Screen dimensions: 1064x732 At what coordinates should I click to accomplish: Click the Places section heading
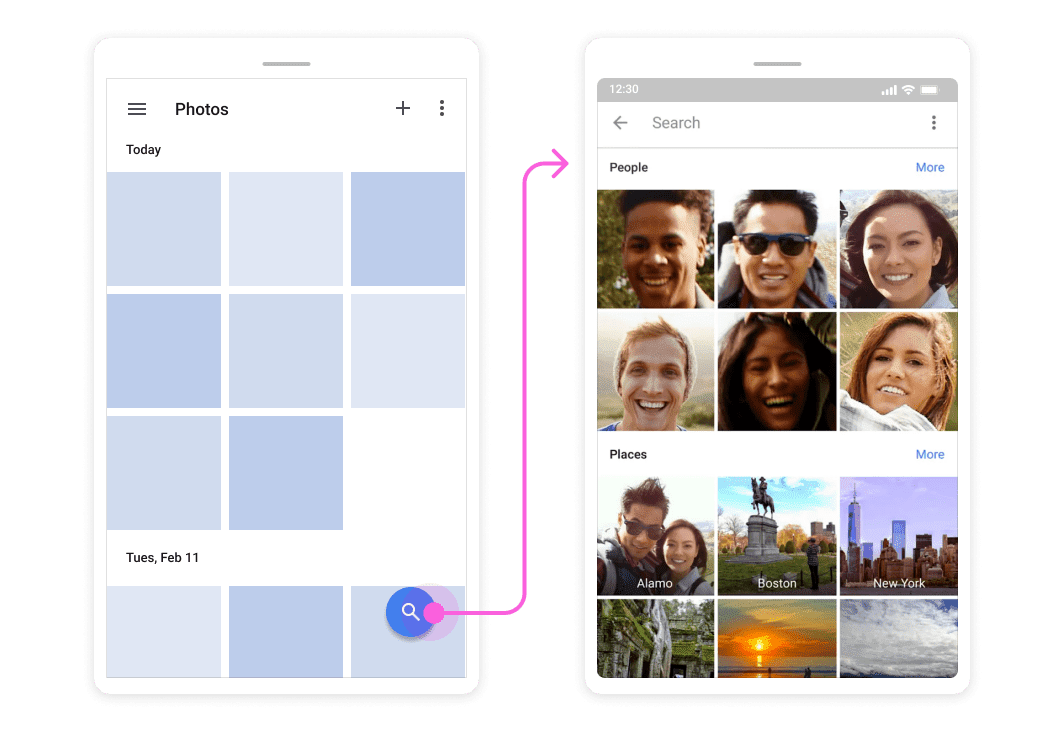tap(628, 455)
